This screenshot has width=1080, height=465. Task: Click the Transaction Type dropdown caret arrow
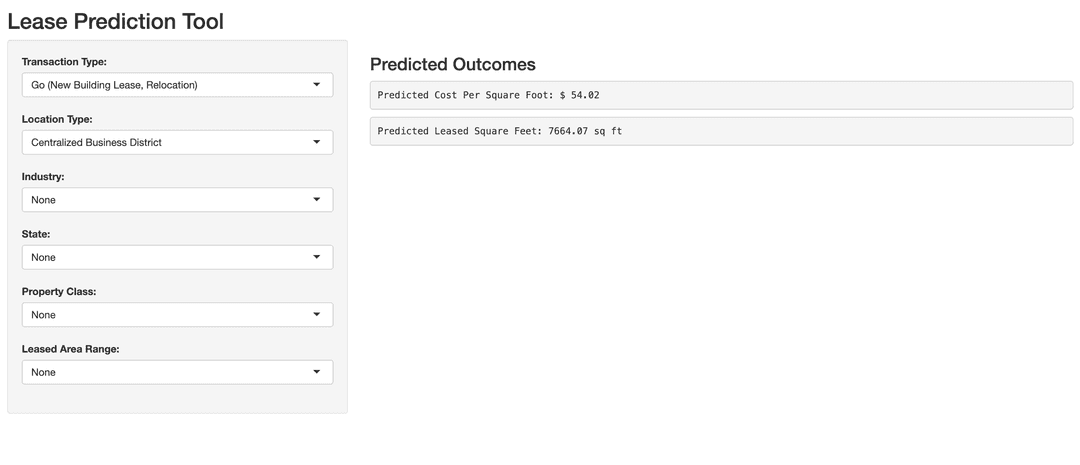tap(317, 85)
